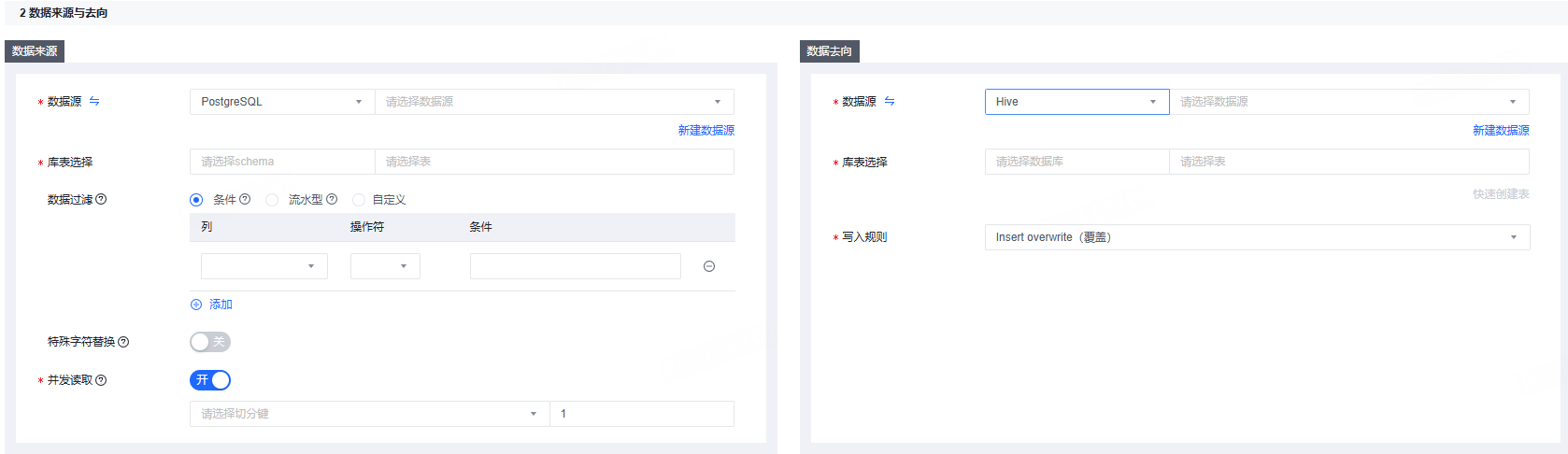Click the plus icon to 添加 a condition
Viewport: 1568px width, 454px height.
pos(196,305)
